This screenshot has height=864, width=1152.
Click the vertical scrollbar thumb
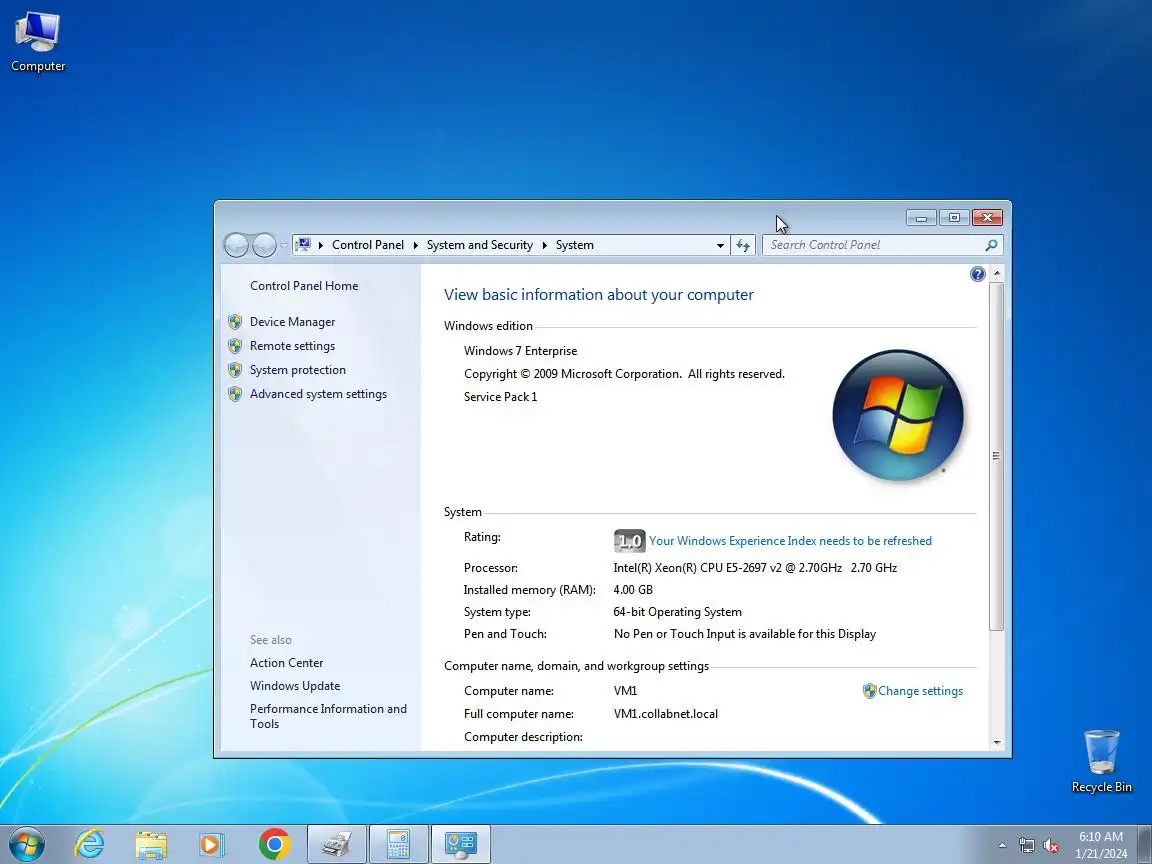pyautogui.click(x=997, y=456)
